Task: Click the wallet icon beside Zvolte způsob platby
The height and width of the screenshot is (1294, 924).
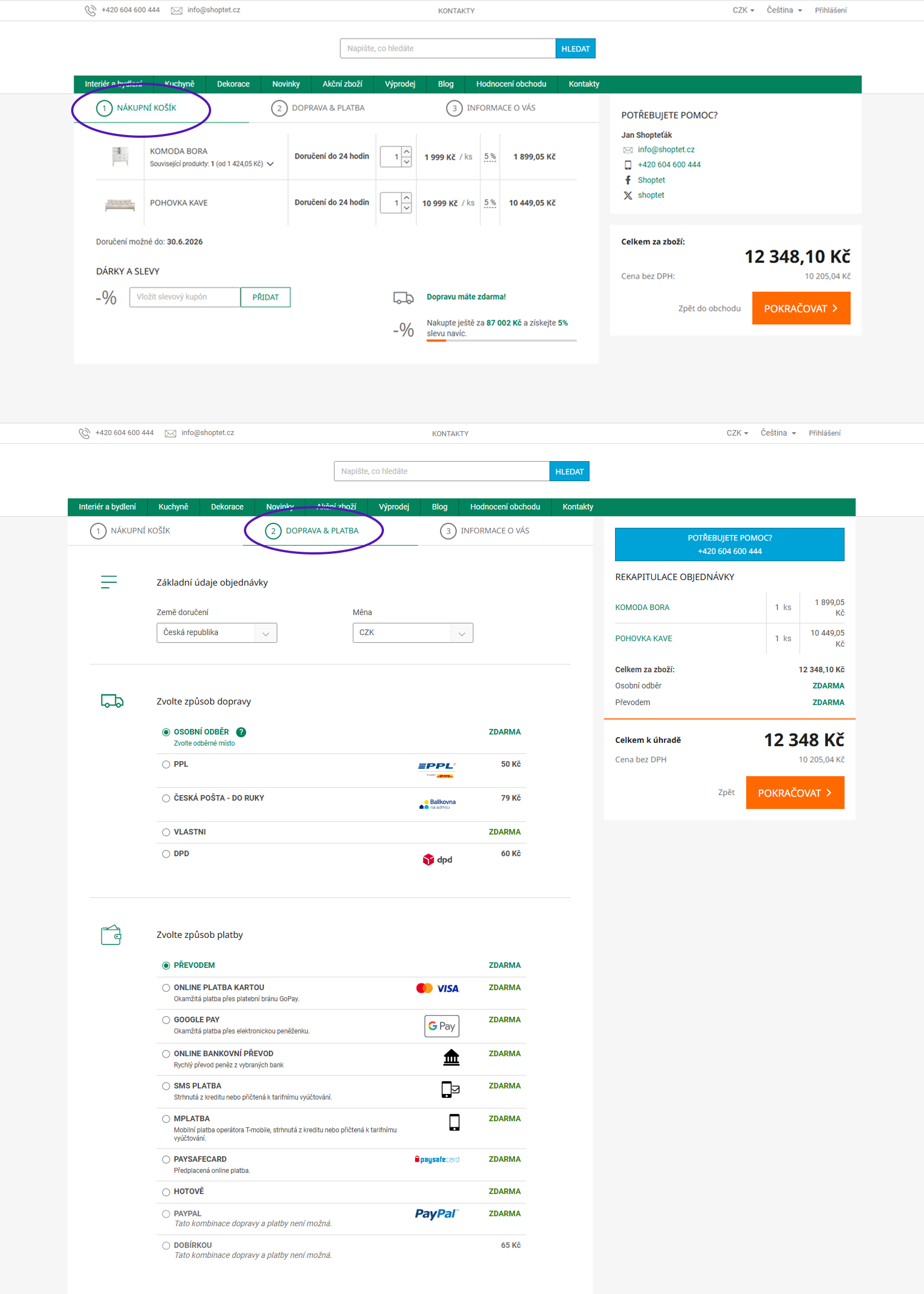Action: [111, 935]
